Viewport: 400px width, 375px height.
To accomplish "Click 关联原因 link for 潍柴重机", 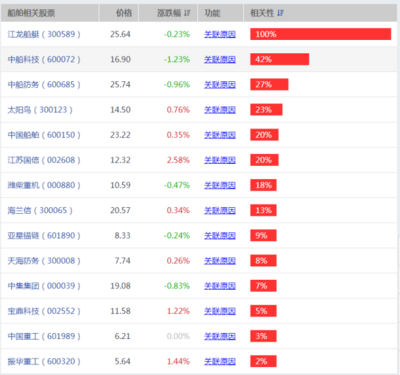I will click(x=220, y=185).
